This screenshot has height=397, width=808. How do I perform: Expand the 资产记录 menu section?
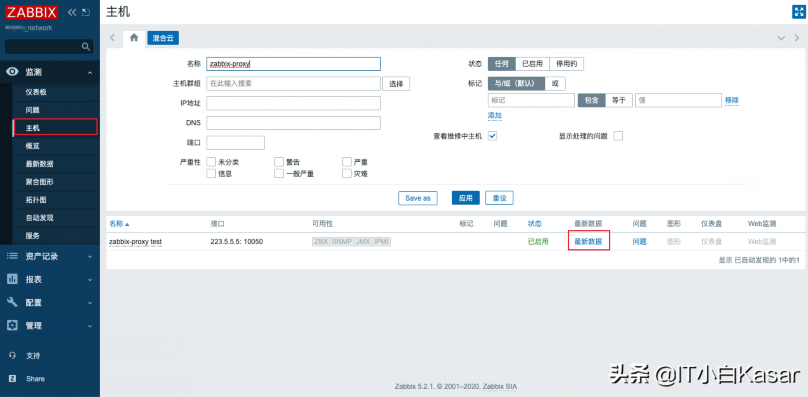tap(90, 257)
